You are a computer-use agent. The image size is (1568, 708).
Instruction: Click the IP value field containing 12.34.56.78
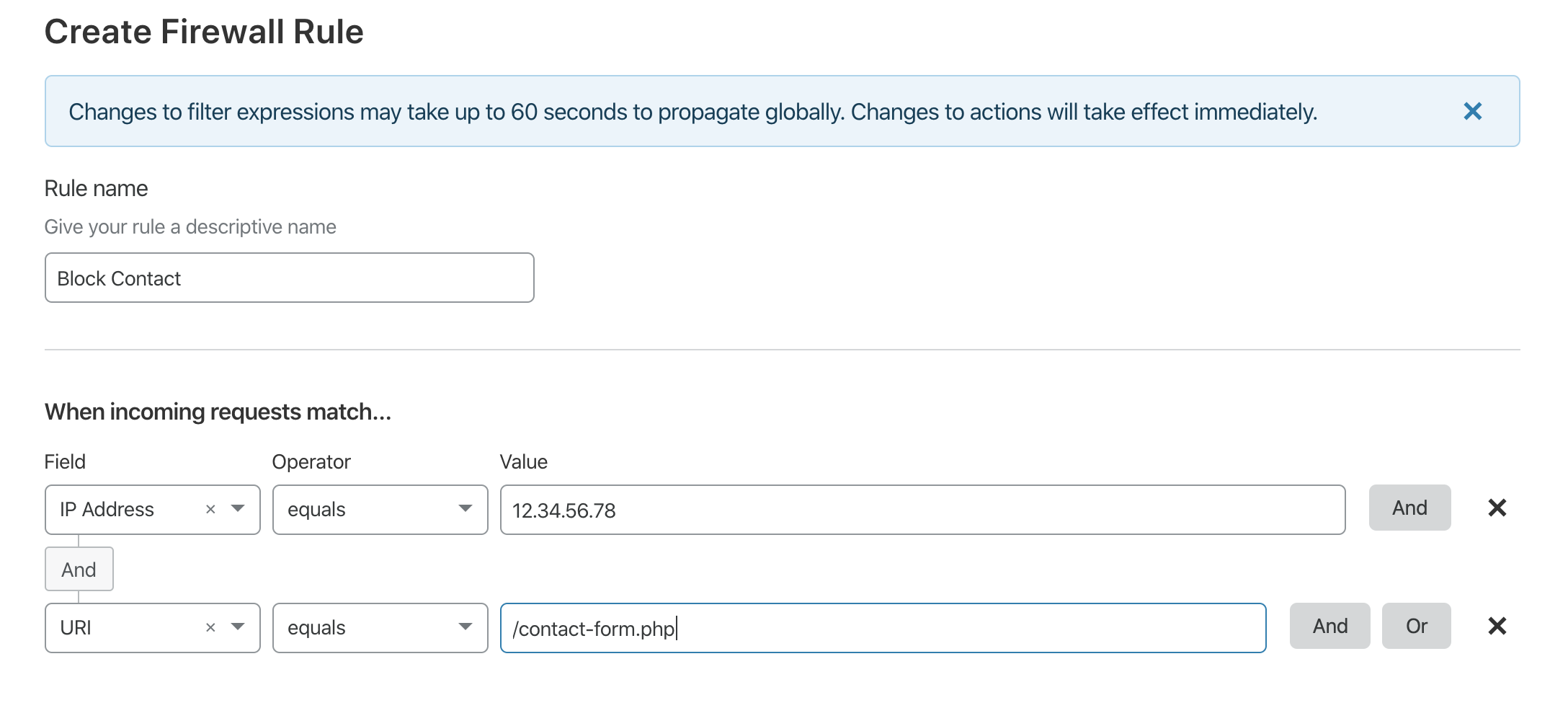pyautogui.click(x=922, y=510)
